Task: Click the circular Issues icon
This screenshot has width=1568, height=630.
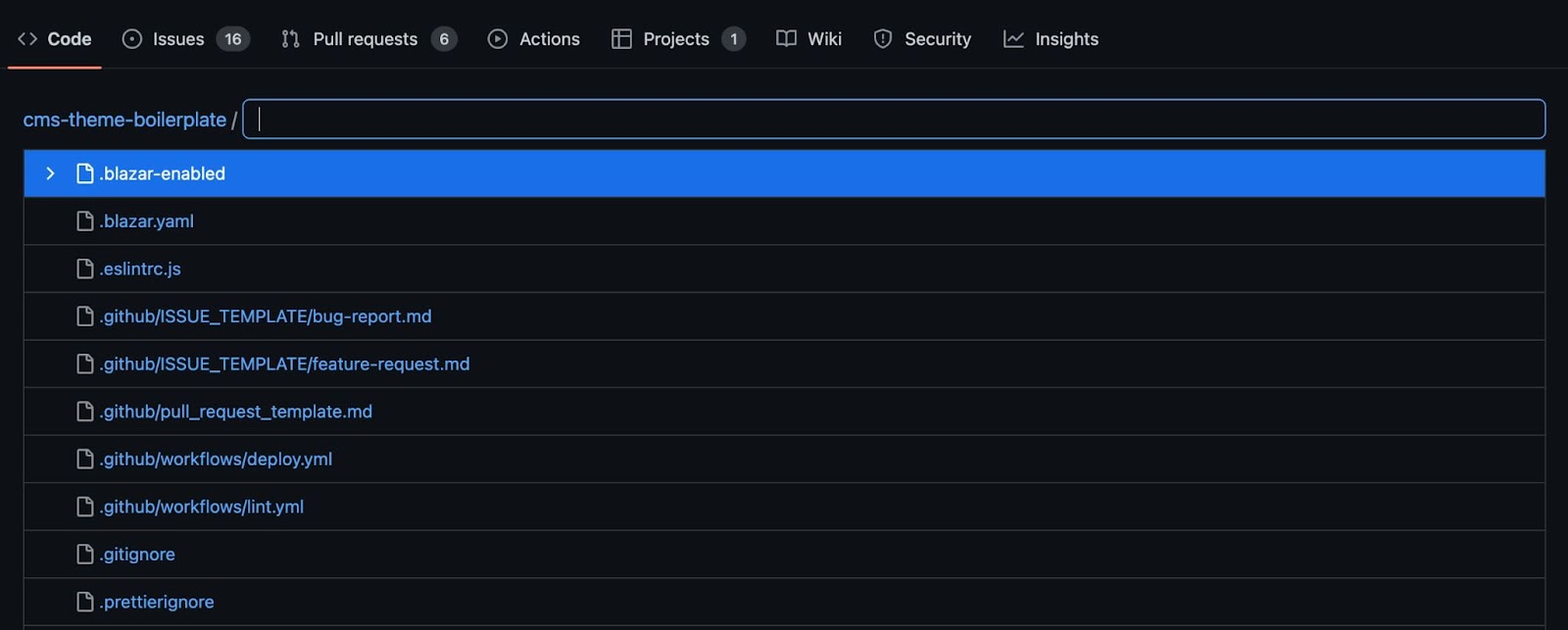Action: click(x=131, y=38)
